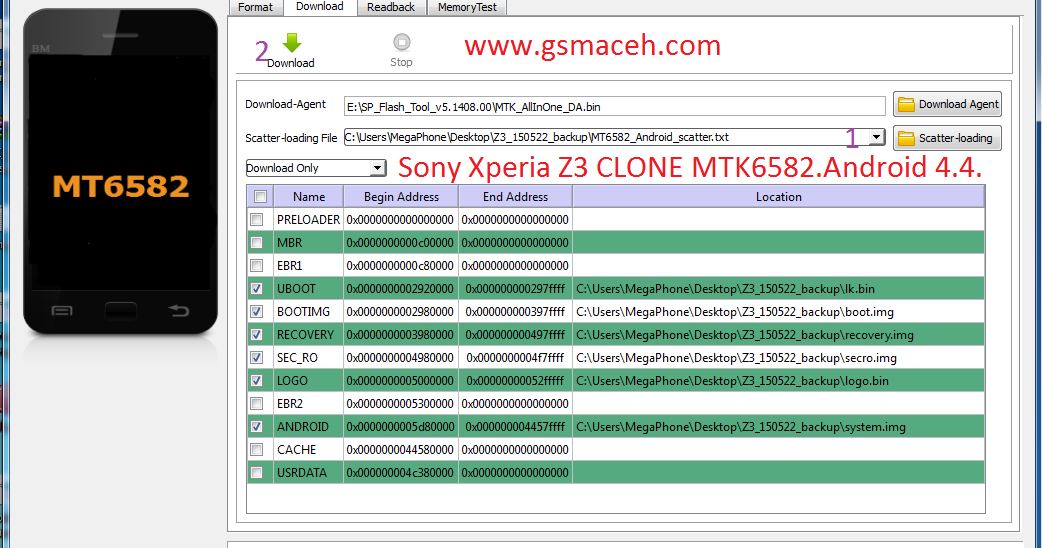This screenshot has width=1042, height=548.
Task: Open the Format tab
Action: tap(255, 7)
